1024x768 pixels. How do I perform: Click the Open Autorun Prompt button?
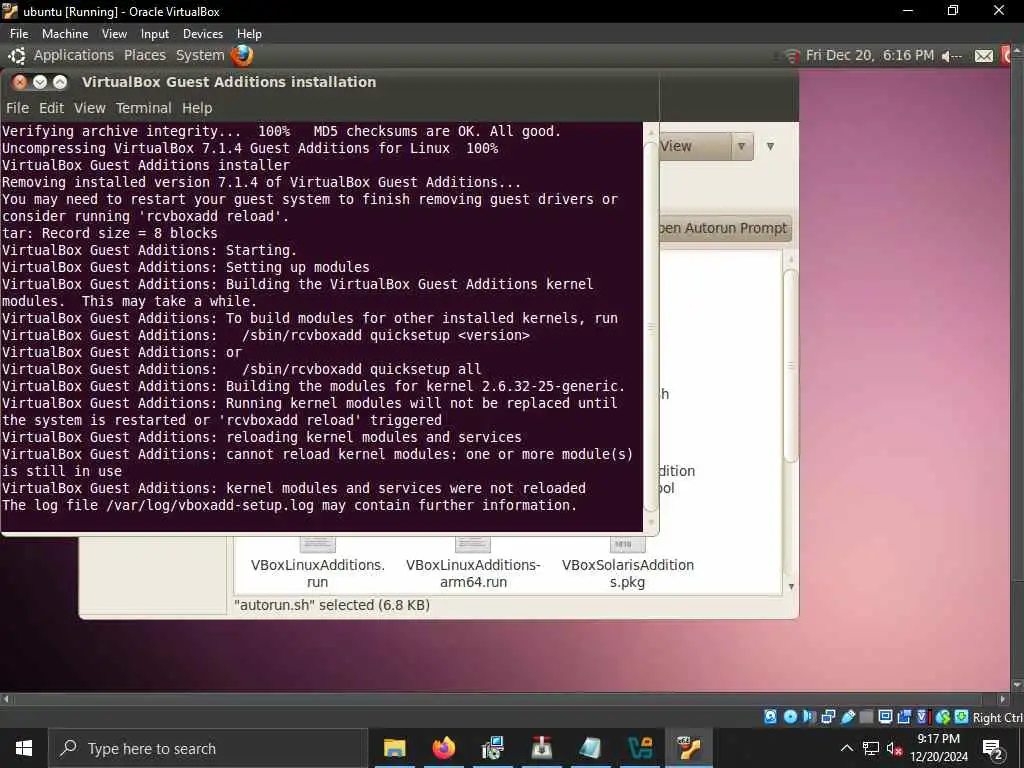[x=725, y=228]
